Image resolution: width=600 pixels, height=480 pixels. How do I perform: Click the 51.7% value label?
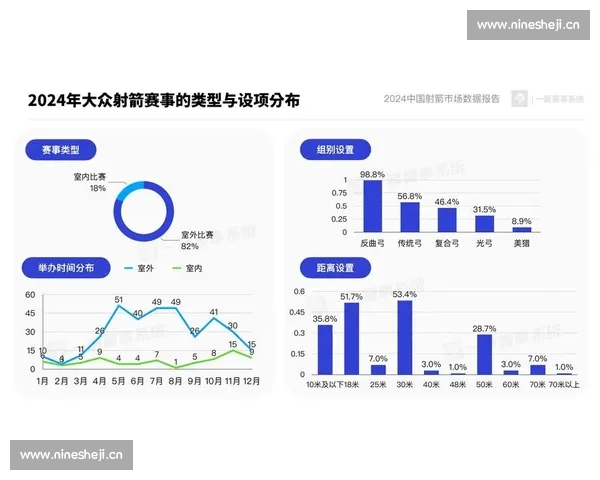351,297
